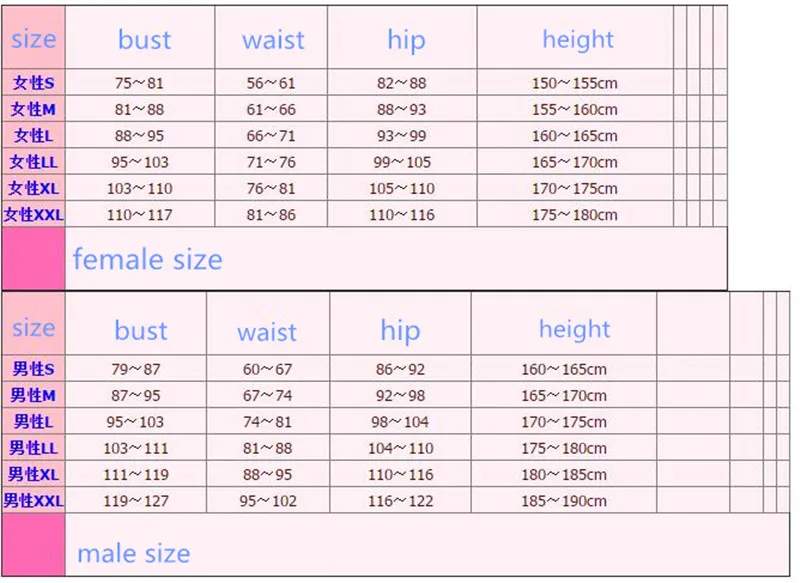
Task: Click the male table bust header
Action: 141,331
